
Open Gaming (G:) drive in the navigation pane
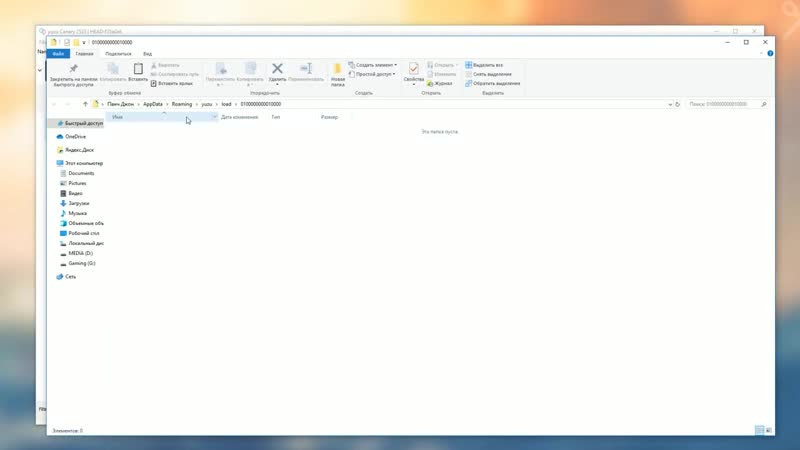[x=78, y=263]
